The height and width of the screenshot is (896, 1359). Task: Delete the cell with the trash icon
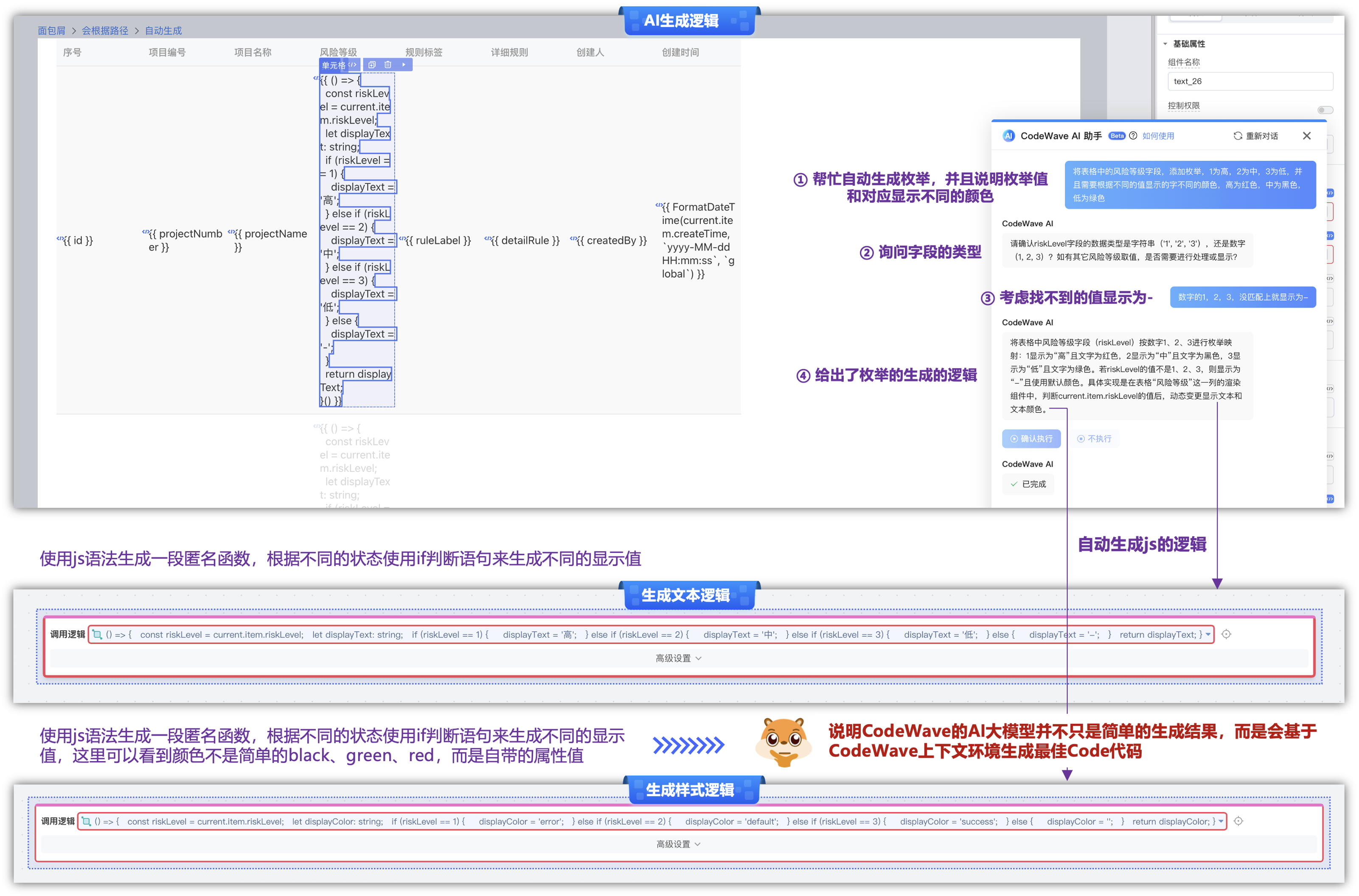pos(388,64)
